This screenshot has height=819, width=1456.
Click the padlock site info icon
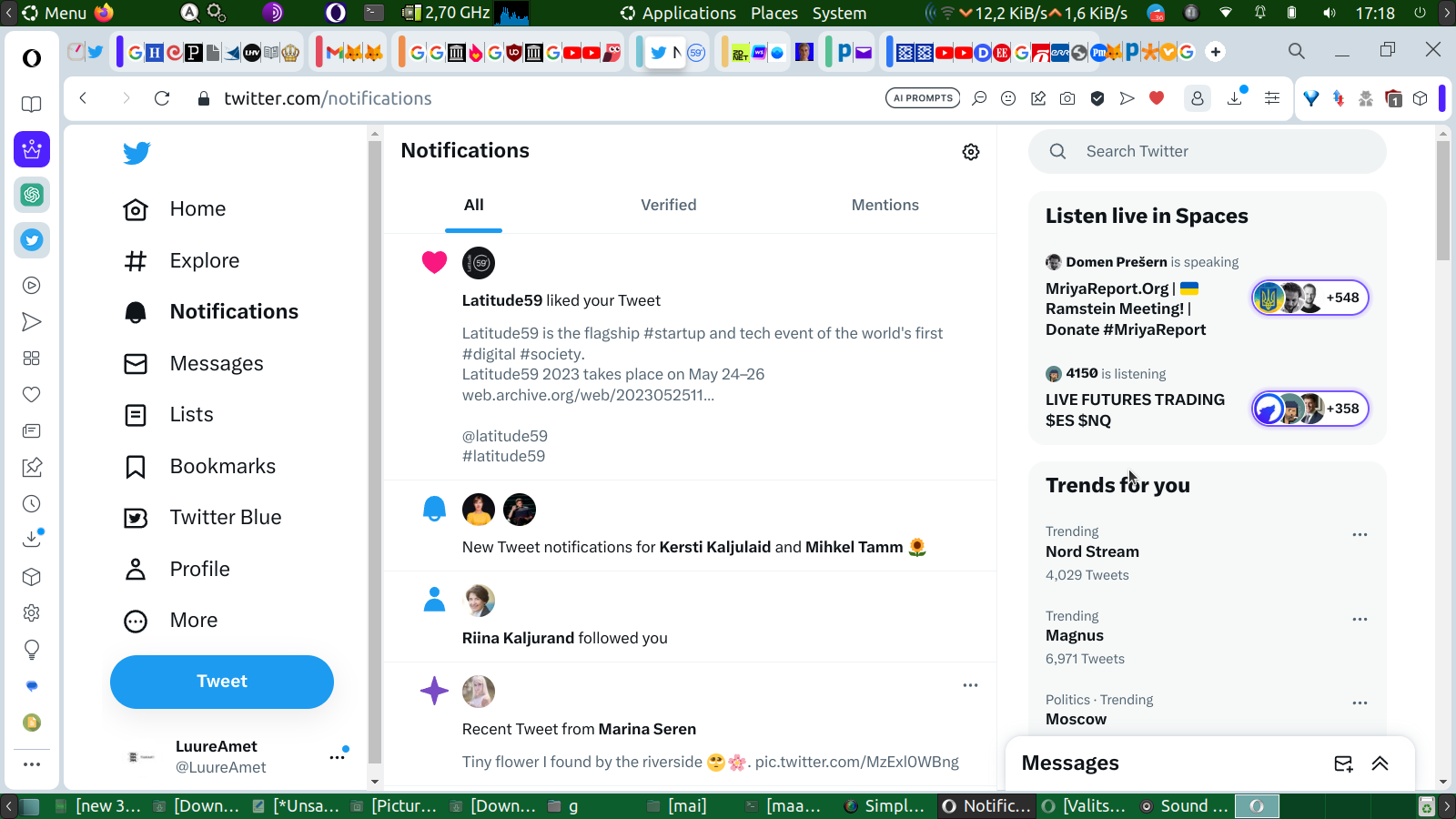(204, 98)
